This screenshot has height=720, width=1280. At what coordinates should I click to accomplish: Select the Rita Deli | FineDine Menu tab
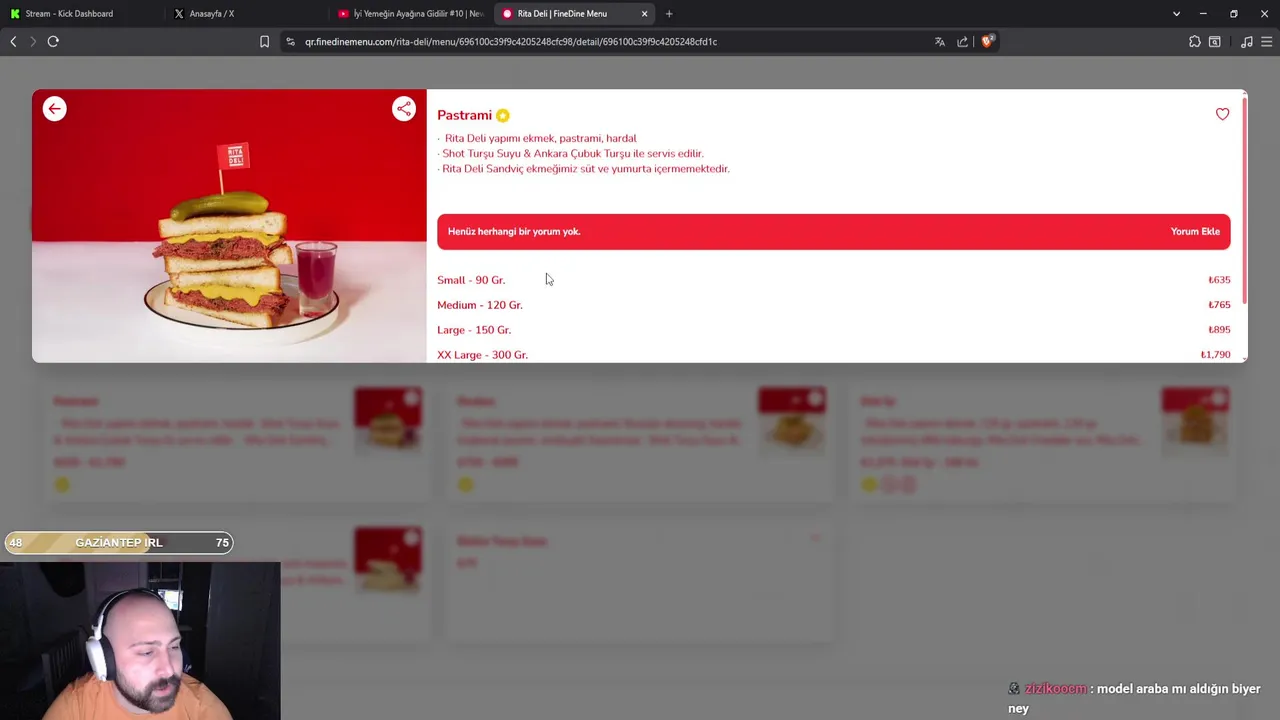click(574, 14)
